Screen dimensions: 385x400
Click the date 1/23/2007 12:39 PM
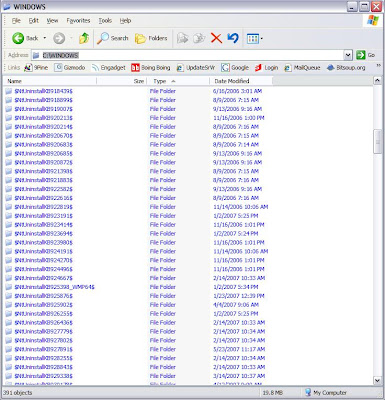[x=239, y=296]
